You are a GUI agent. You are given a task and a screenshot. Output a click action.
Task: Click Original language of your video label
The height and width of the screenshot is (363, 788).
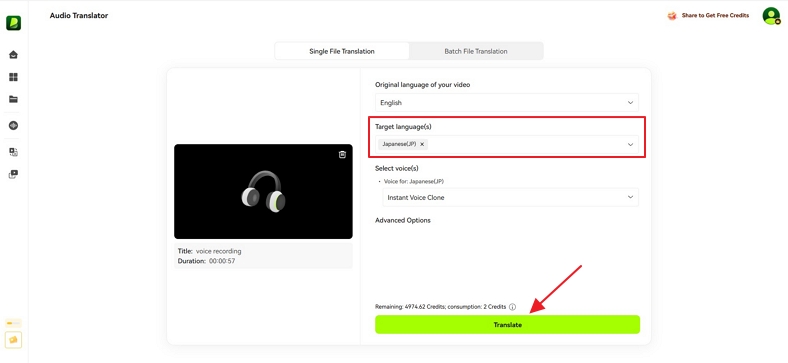[423, 84]
